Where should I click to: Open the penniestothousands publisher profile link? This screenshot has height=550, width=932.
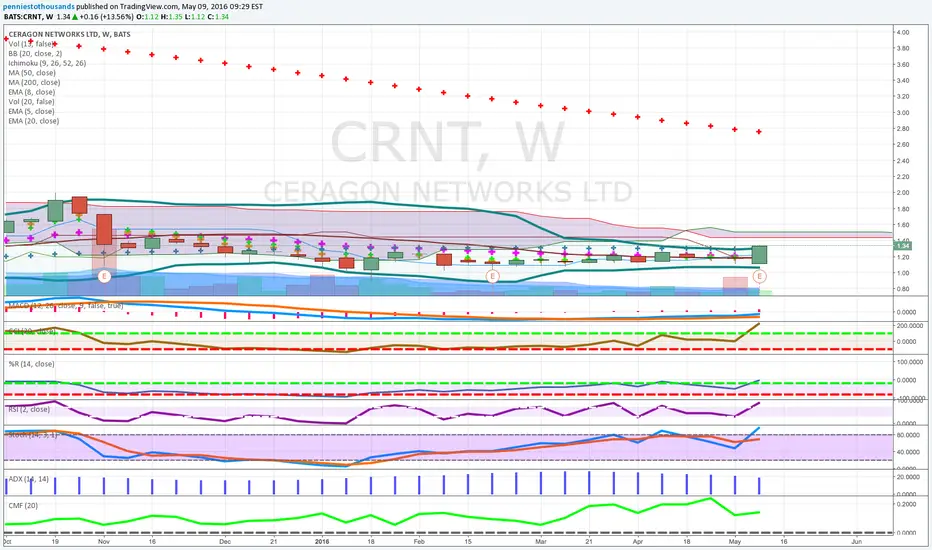pyautogui.click(x=39, y=7)
